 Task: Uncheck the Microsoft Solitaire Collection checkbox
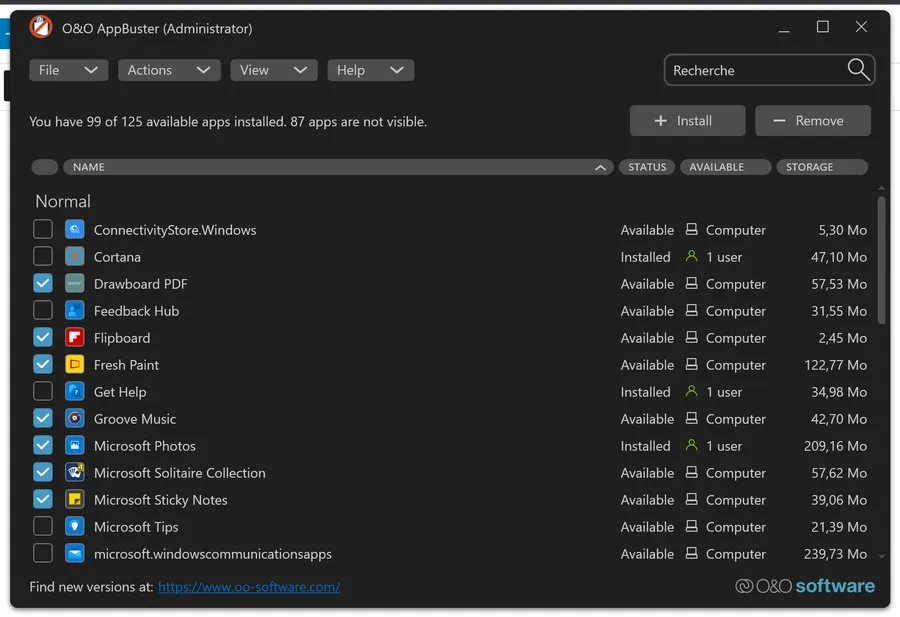43,472
